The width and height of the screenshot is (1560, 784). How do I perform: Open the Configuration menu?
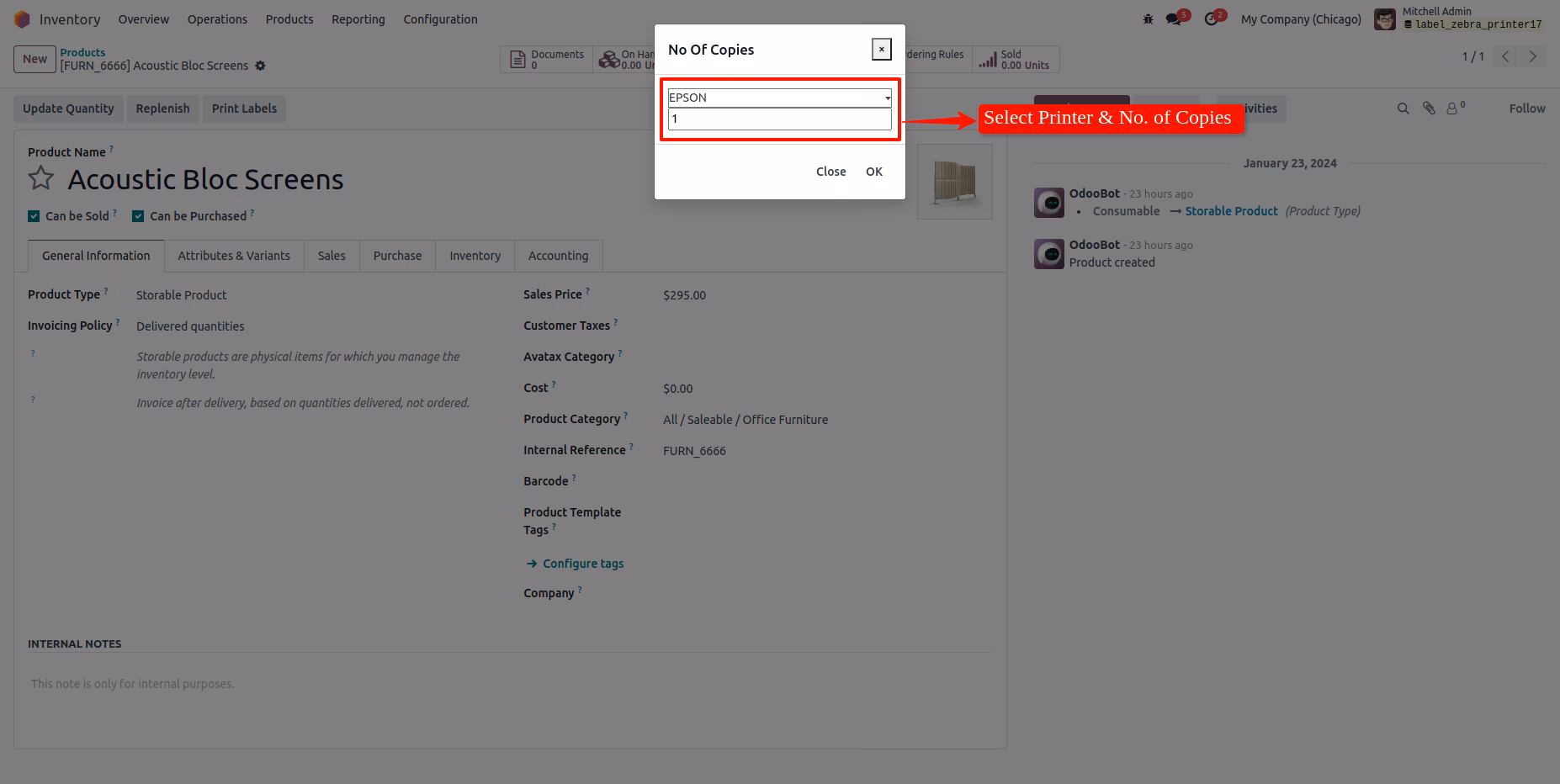(440, 19)
